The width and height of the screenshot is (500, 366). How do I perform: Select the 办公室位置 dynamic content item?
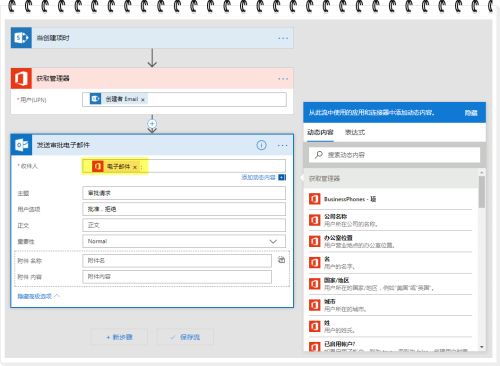[x=391, y=241]
